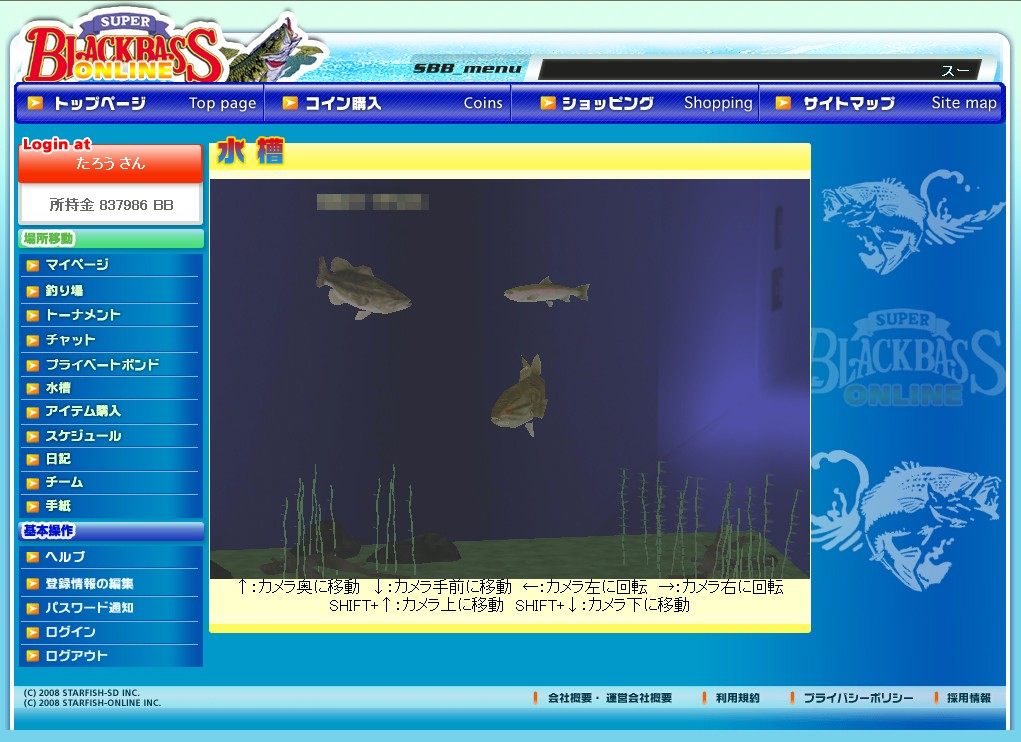Click the arrow icon next to 日記
The height and width of the screenshot is (742, 1021).
pos(33,459)
